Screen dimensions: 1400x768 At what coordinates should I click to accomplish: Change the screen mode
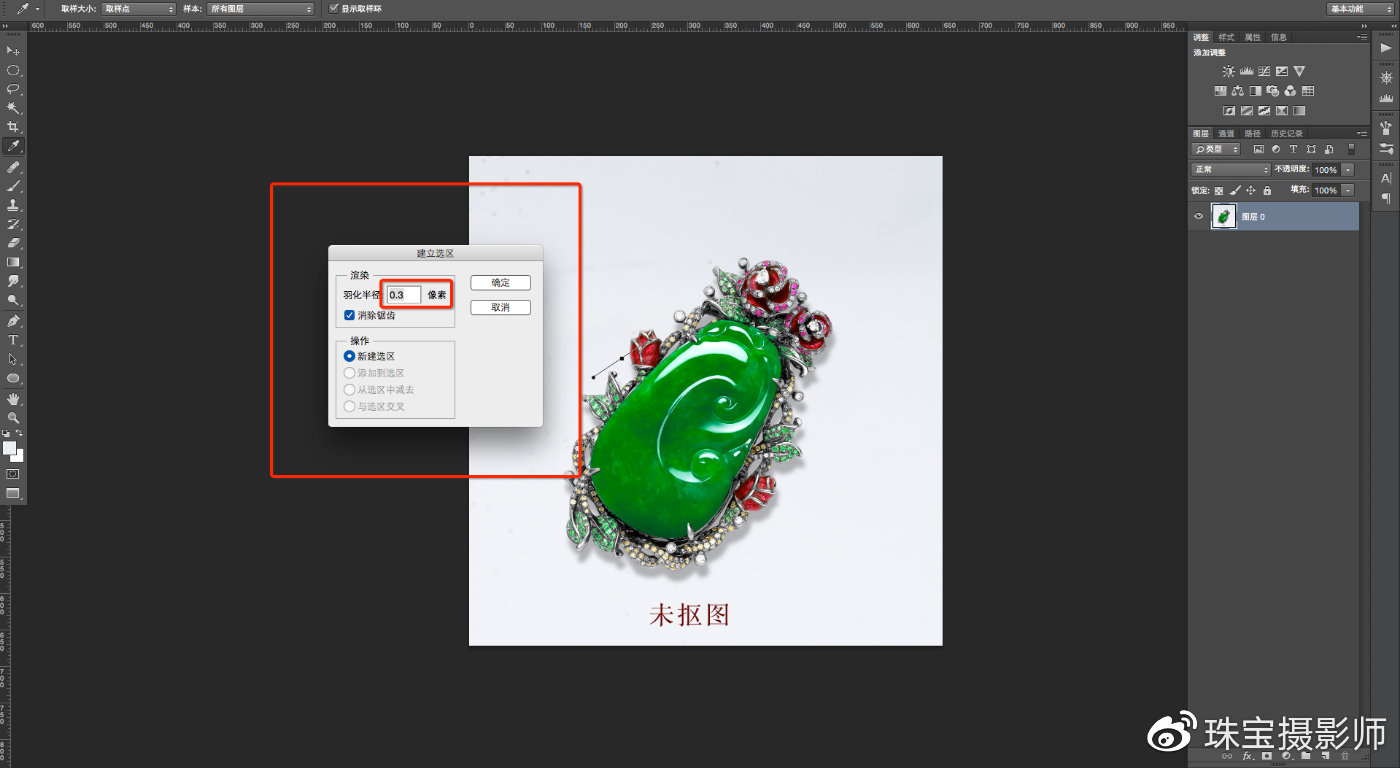(x=13, y=494)
